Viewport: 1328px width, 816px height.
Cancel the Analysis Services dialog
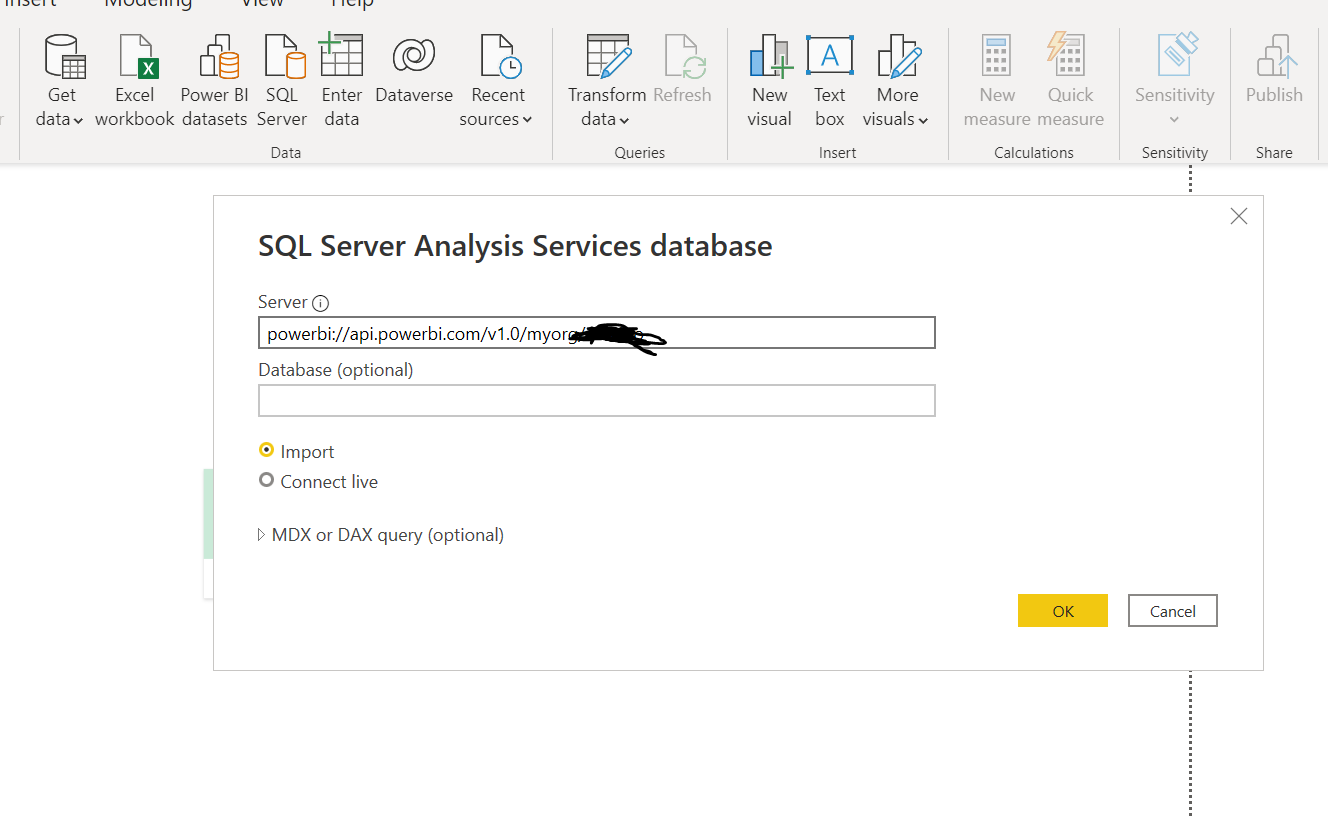tap(1173, 611)
